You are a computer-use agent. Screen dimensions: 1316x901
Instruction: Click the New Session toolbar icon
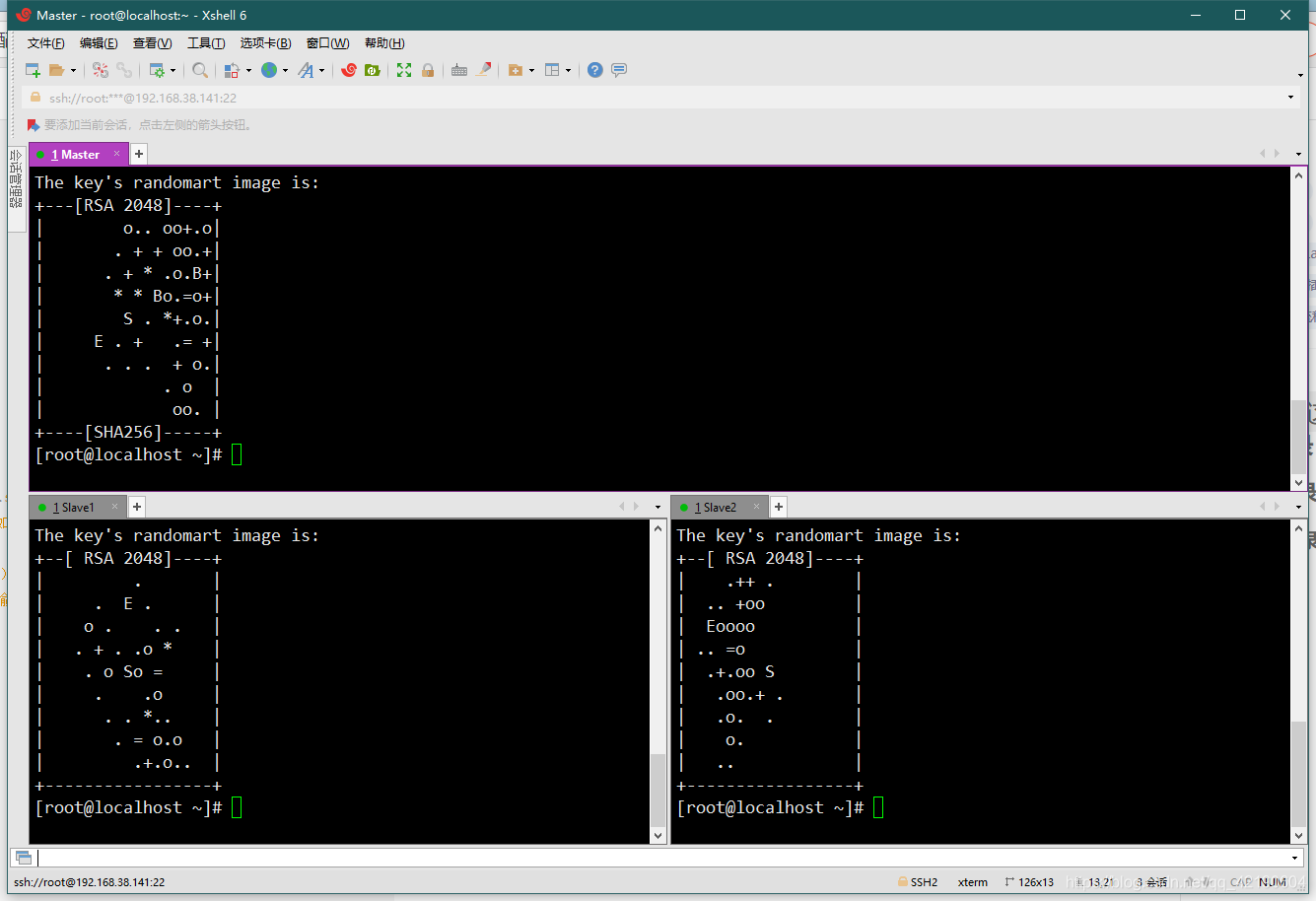pyautogui.click(x=33, y=70)
